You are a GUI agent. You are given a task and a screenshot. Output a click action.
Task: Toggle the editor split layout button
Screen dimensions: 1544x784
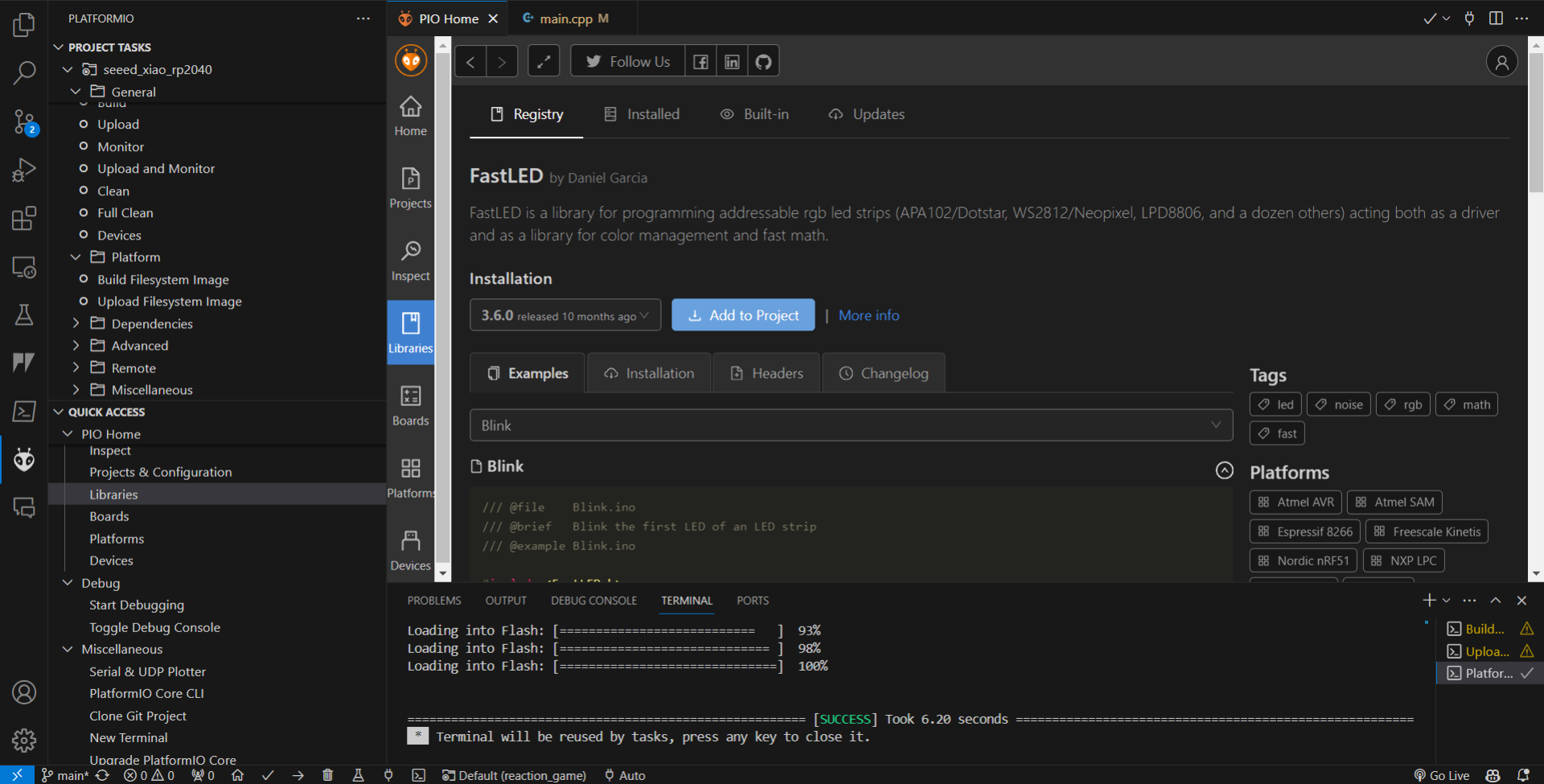click(x=1496, y=18)
